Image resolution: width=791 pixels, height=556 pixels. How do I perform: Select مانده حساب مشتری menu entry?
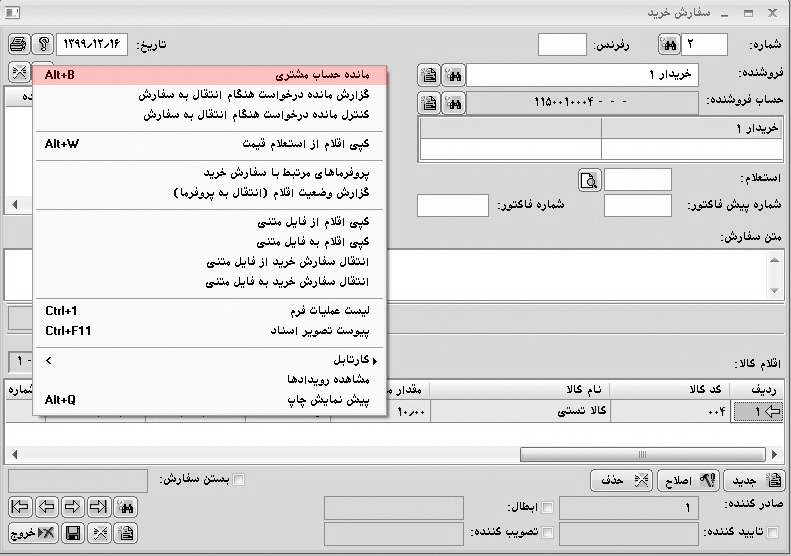210,75
